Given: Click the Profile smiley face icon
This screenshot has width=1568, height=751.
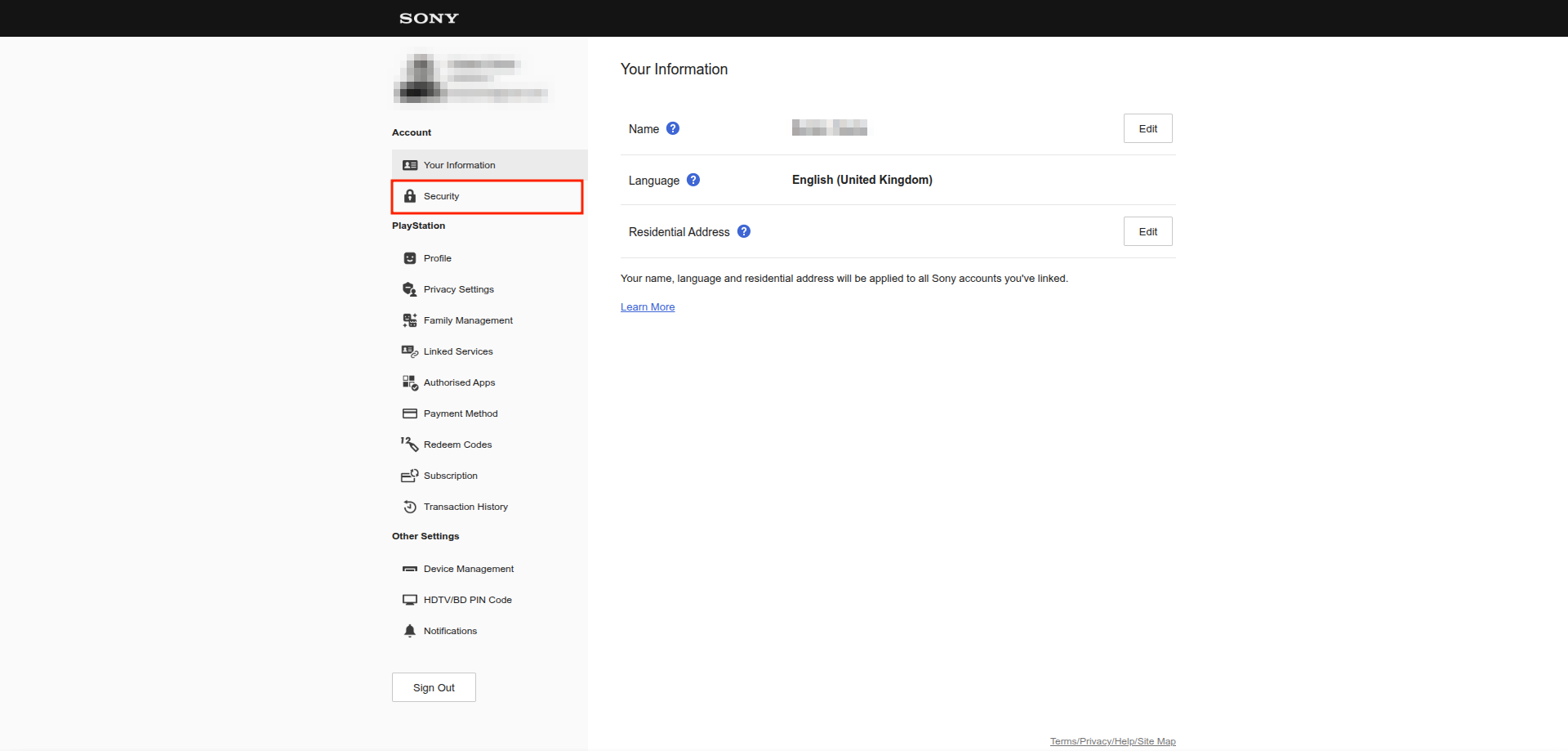Looking at the screenshot, I should tap(410, 258).
